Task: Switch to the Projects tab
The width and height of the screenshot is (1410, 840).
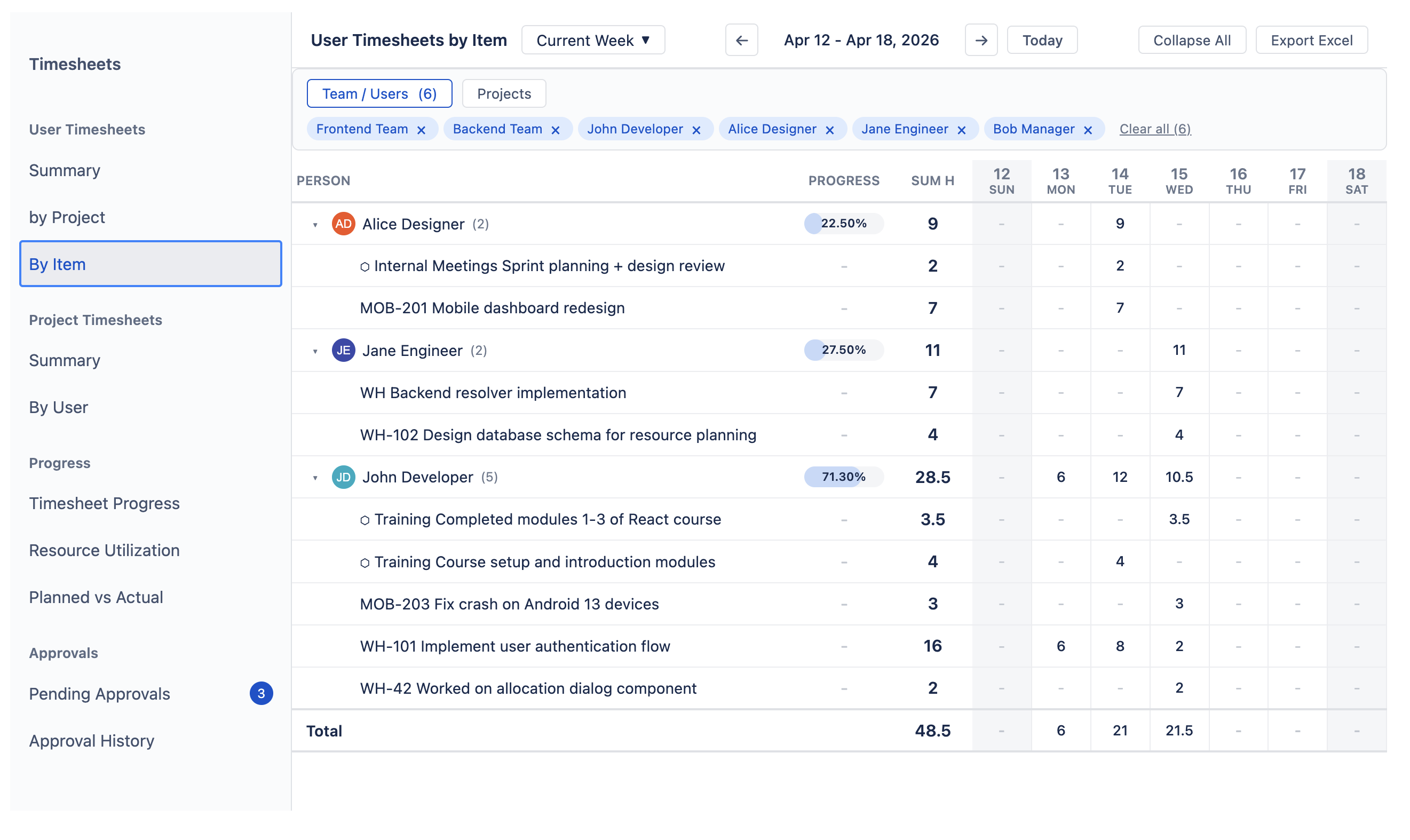Action: click(x=503, y=93)
